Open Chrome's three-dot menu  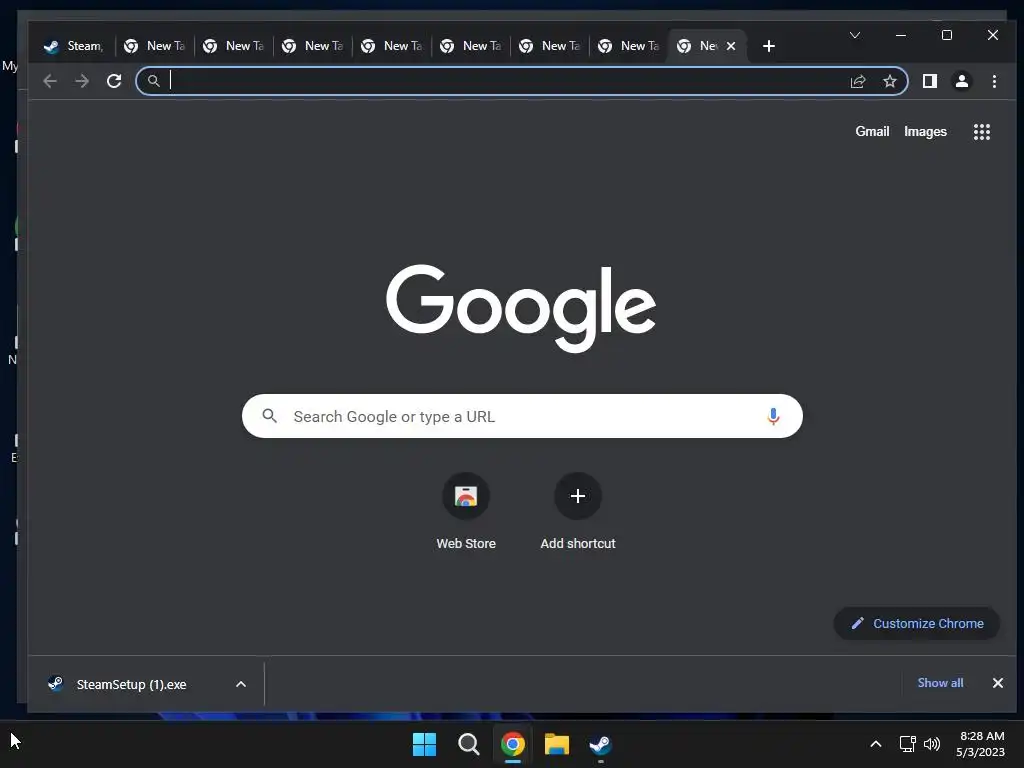click(994, 81)
